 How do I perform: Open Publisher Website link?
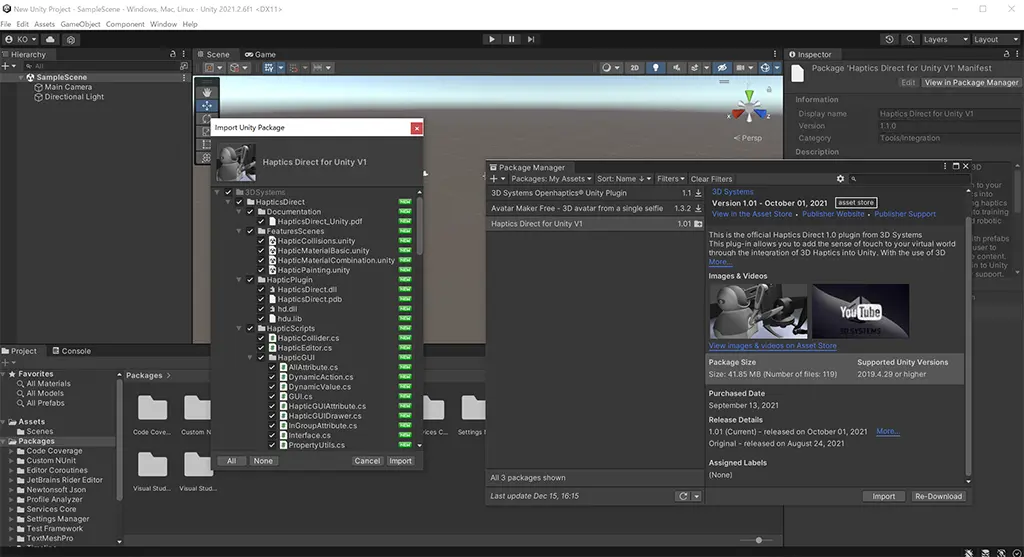[x=833, y=214]
